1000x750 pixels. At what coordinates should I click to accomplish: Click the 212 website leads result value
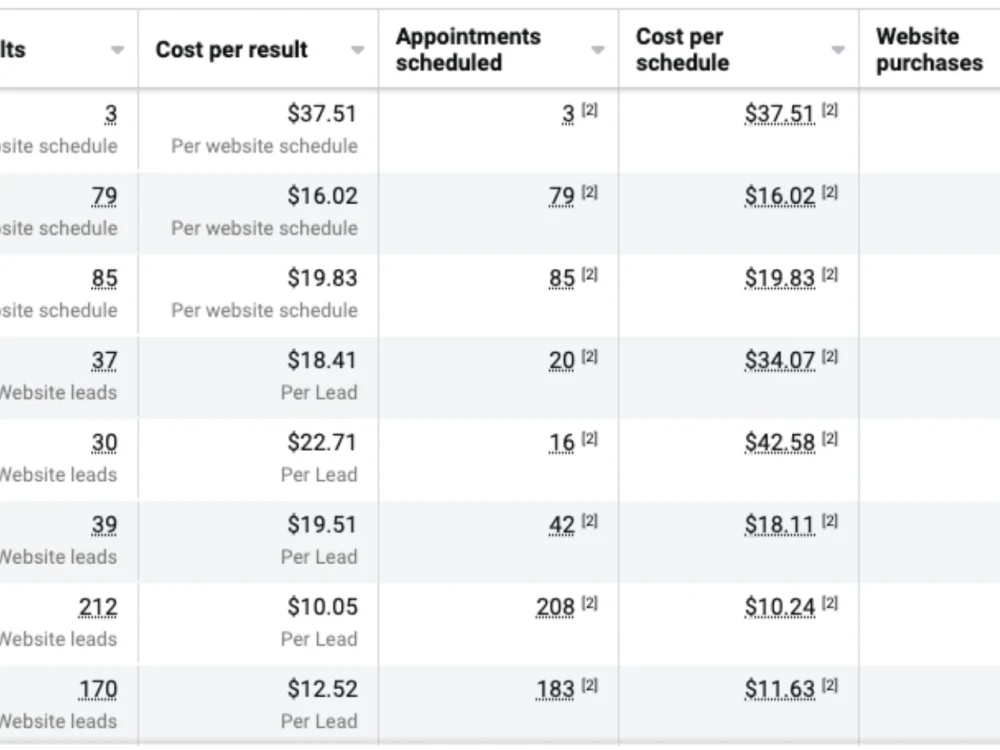98,608
